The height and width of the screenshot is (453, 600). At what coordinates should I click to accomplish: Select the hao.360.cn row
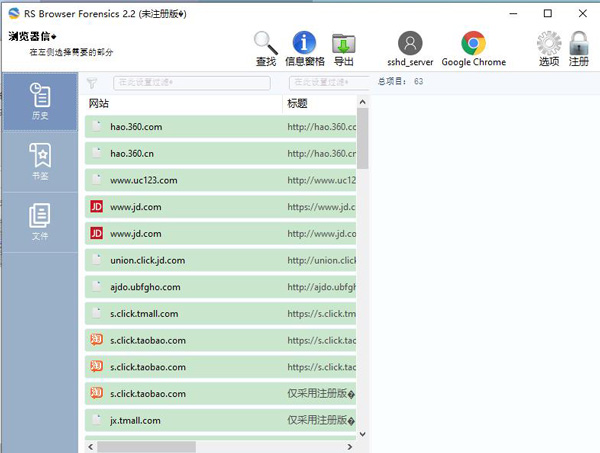[x=220, y=153]
